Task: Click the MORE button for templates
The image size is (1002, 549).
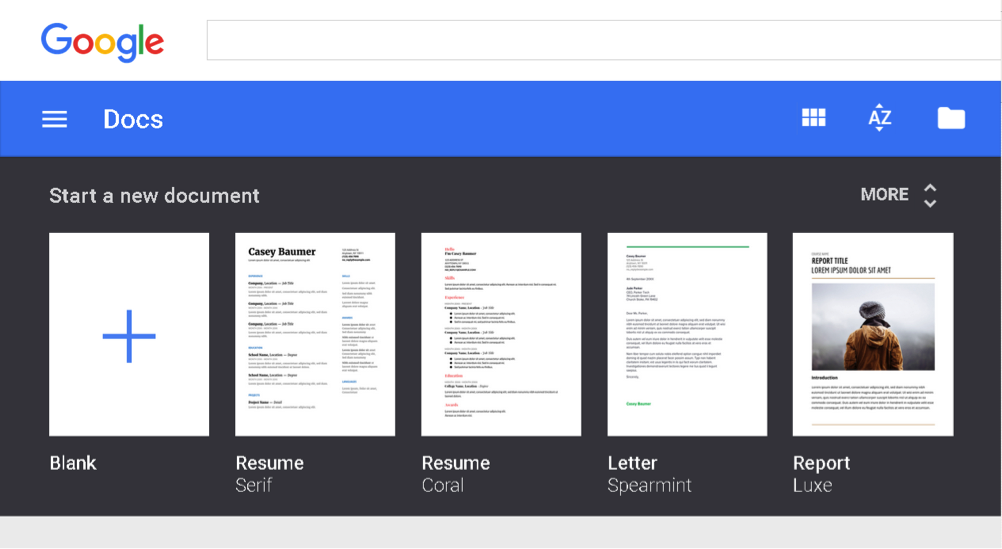Action: pyautogui.click(x=884, y=194)
